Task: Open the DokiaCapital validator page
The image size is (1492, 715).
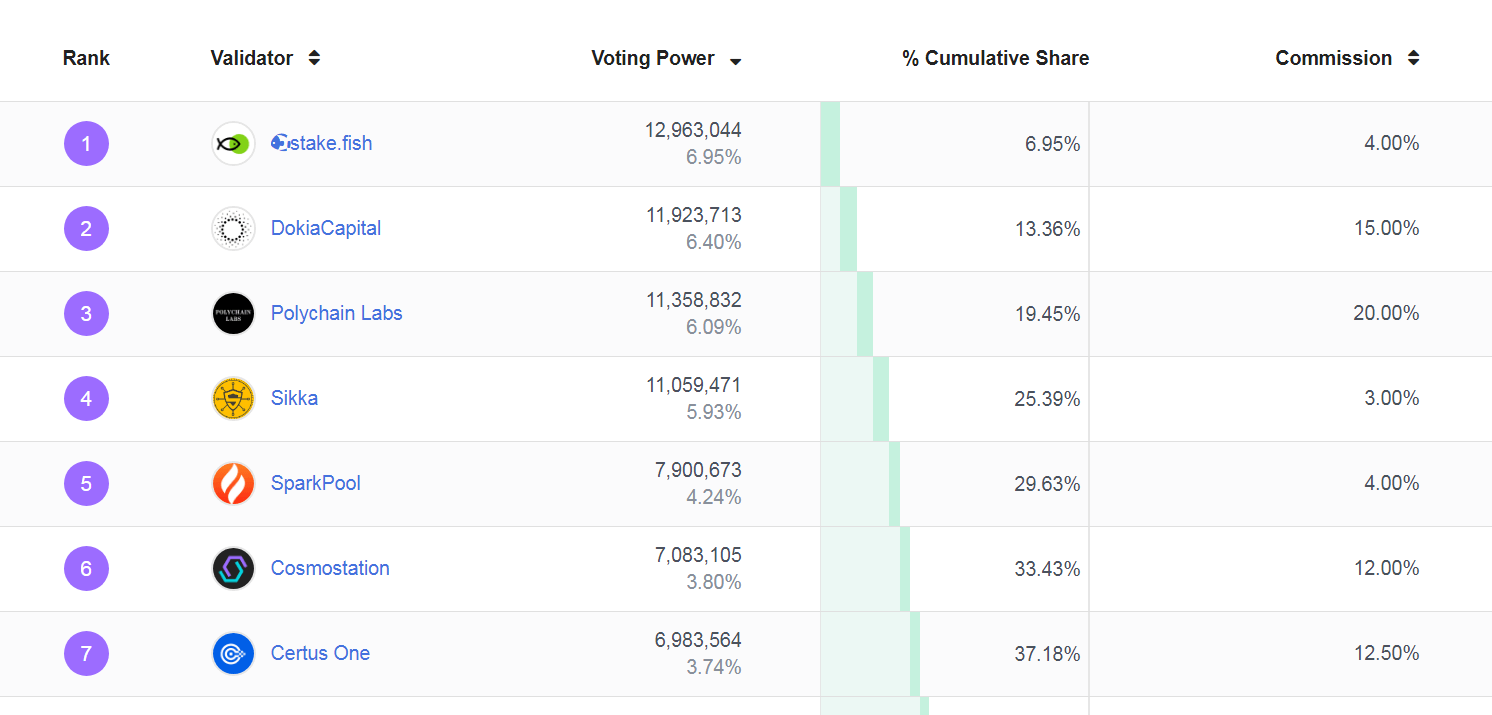Action: point(326,228)
